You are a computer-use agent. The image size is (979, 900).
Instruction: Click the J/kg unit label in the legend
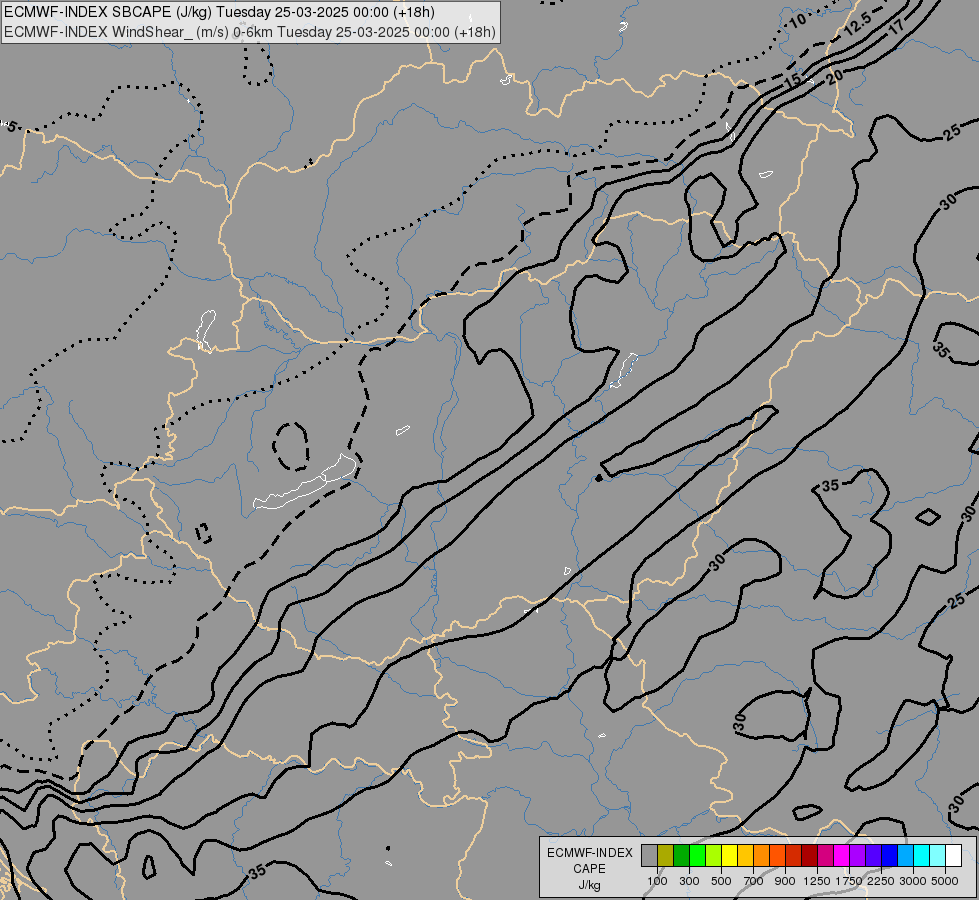[589, 885]
